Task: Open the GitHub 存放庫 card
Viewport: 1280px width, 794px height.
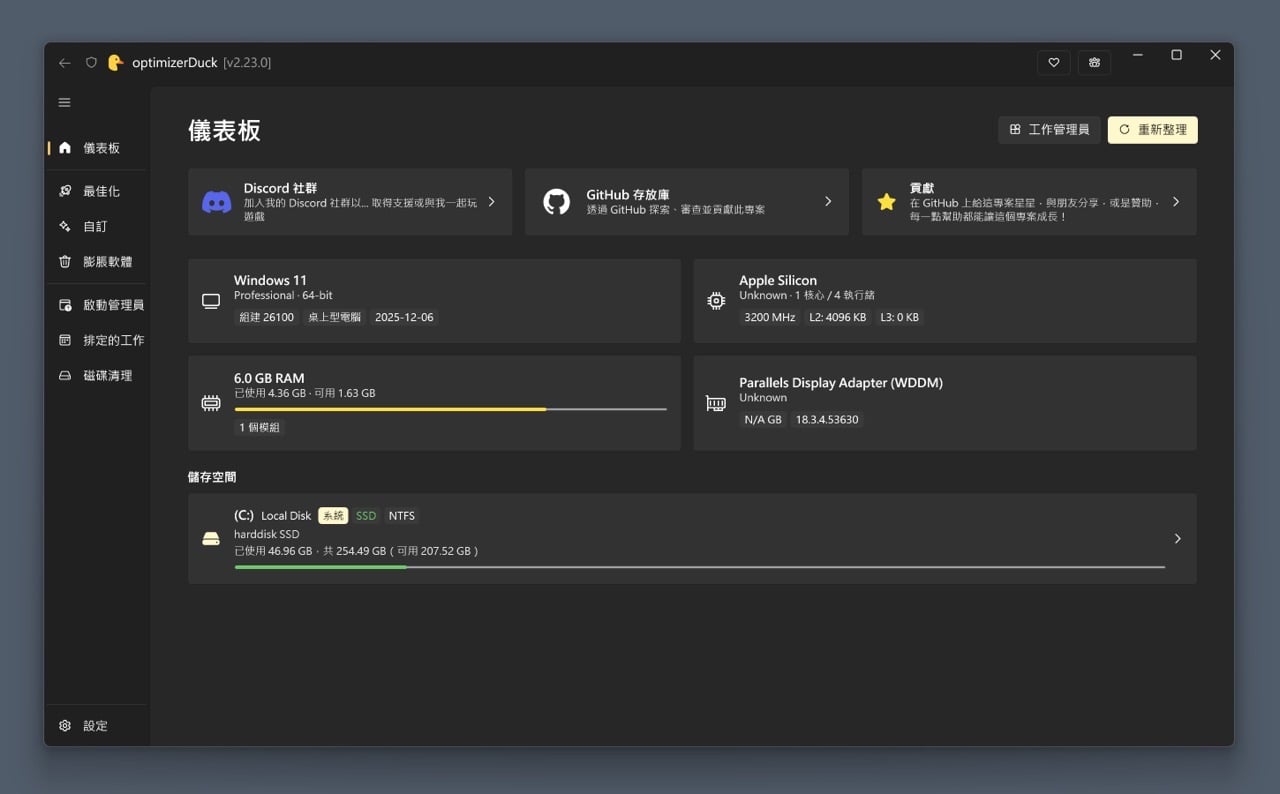Action: (687, 202)
